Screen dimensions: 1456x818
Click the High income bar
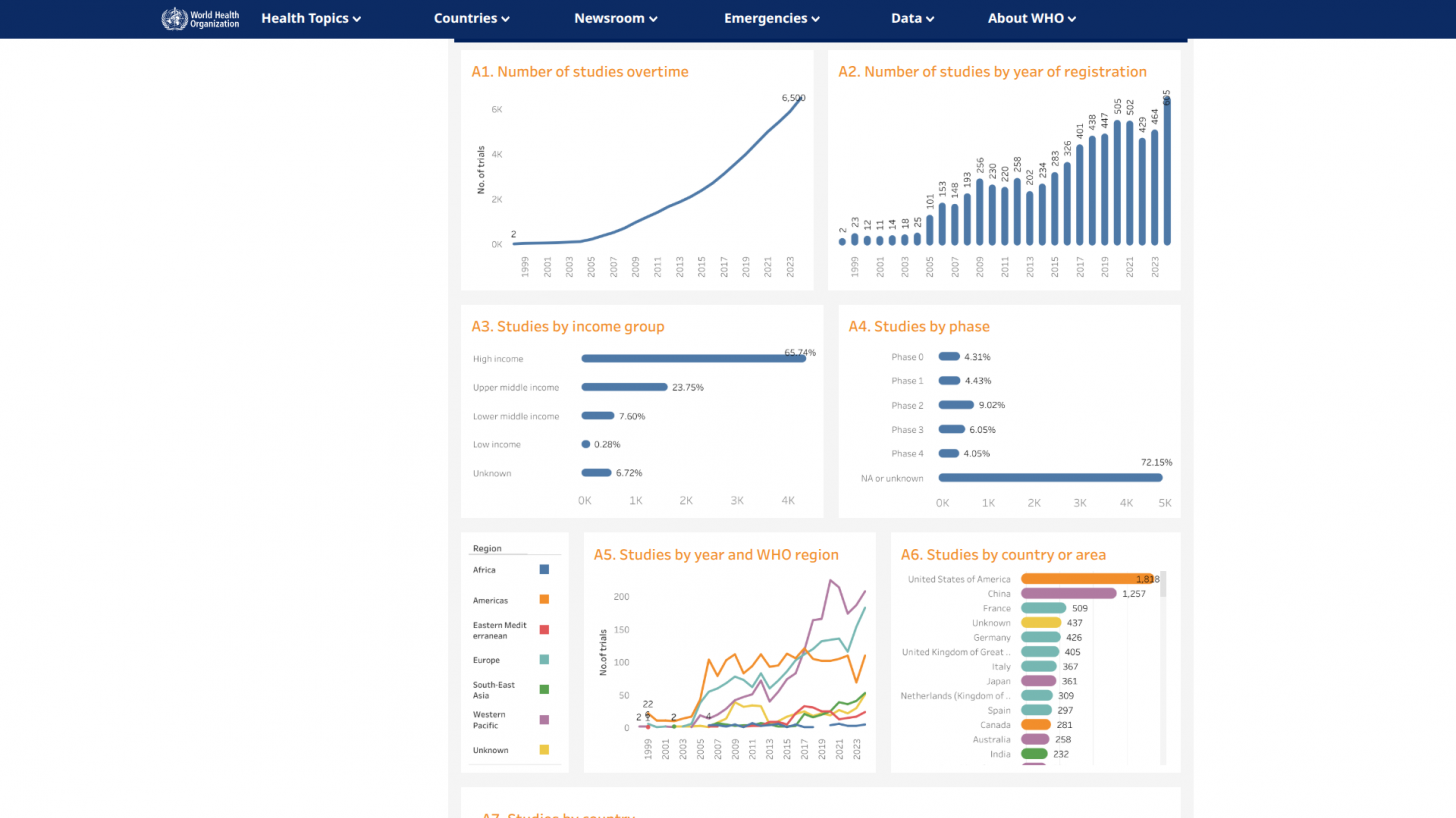click(693, 358)
